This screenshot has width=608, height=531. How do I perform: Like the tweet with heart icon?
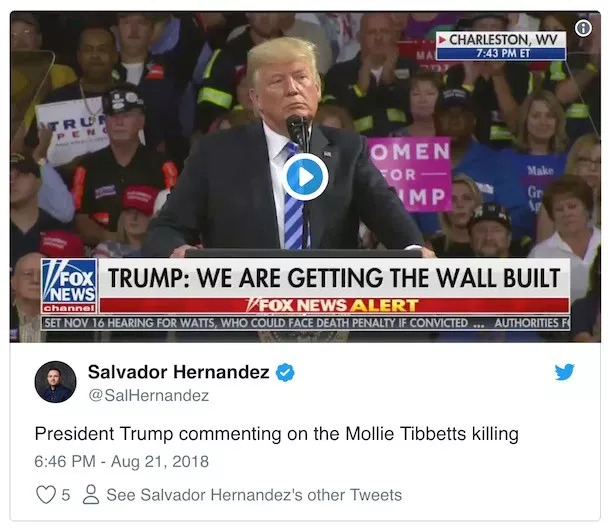pos(46,495)
